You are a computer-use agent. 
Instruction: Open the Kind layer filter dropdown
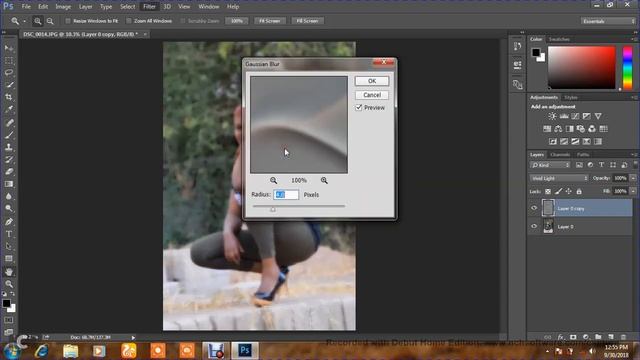coord(550,165)
